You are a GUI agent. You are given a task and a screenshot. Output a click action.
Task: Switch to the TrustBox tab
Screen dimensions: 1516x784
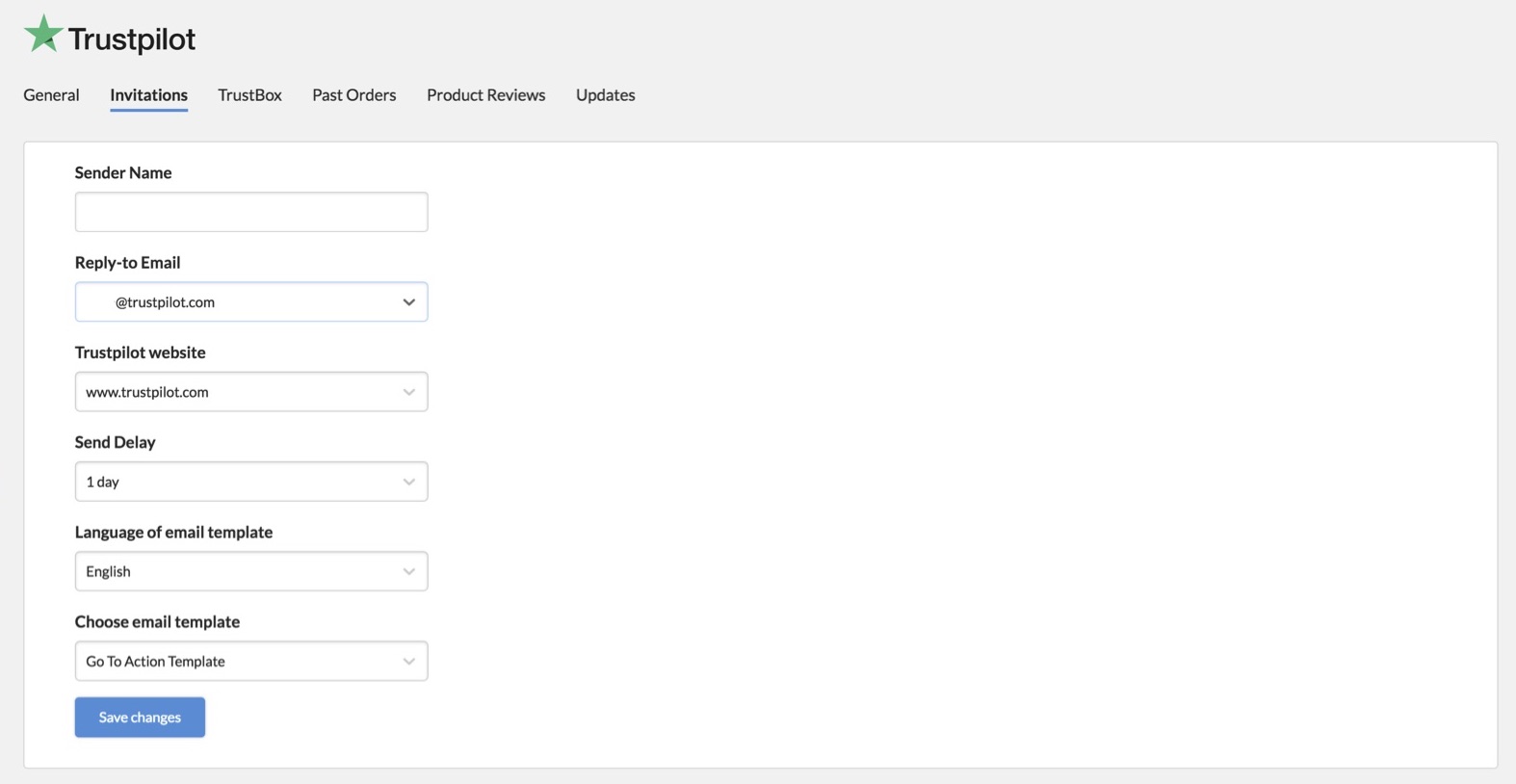coord(249,94)
